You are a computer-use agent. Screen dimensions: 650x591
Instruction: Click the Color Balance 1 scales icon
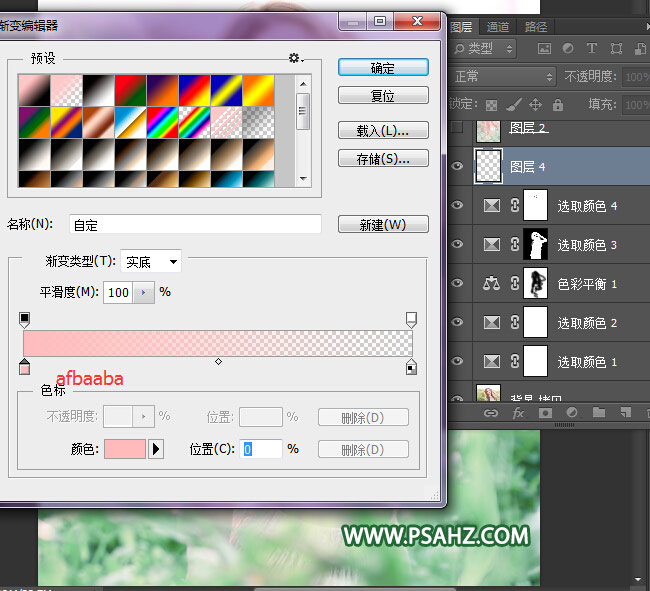(491, 284)
